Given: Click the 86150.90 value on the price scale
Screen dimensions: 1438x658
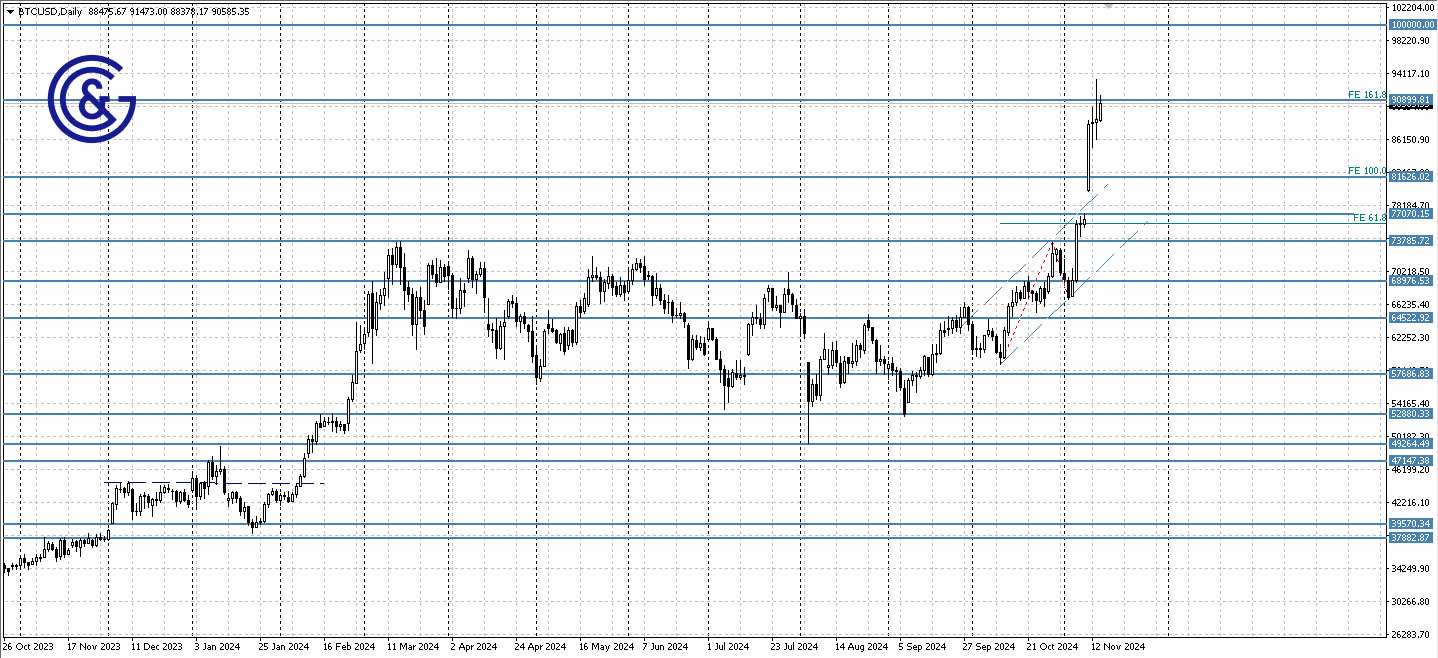Looking at the screenshot, I should tap(1408, 140).
